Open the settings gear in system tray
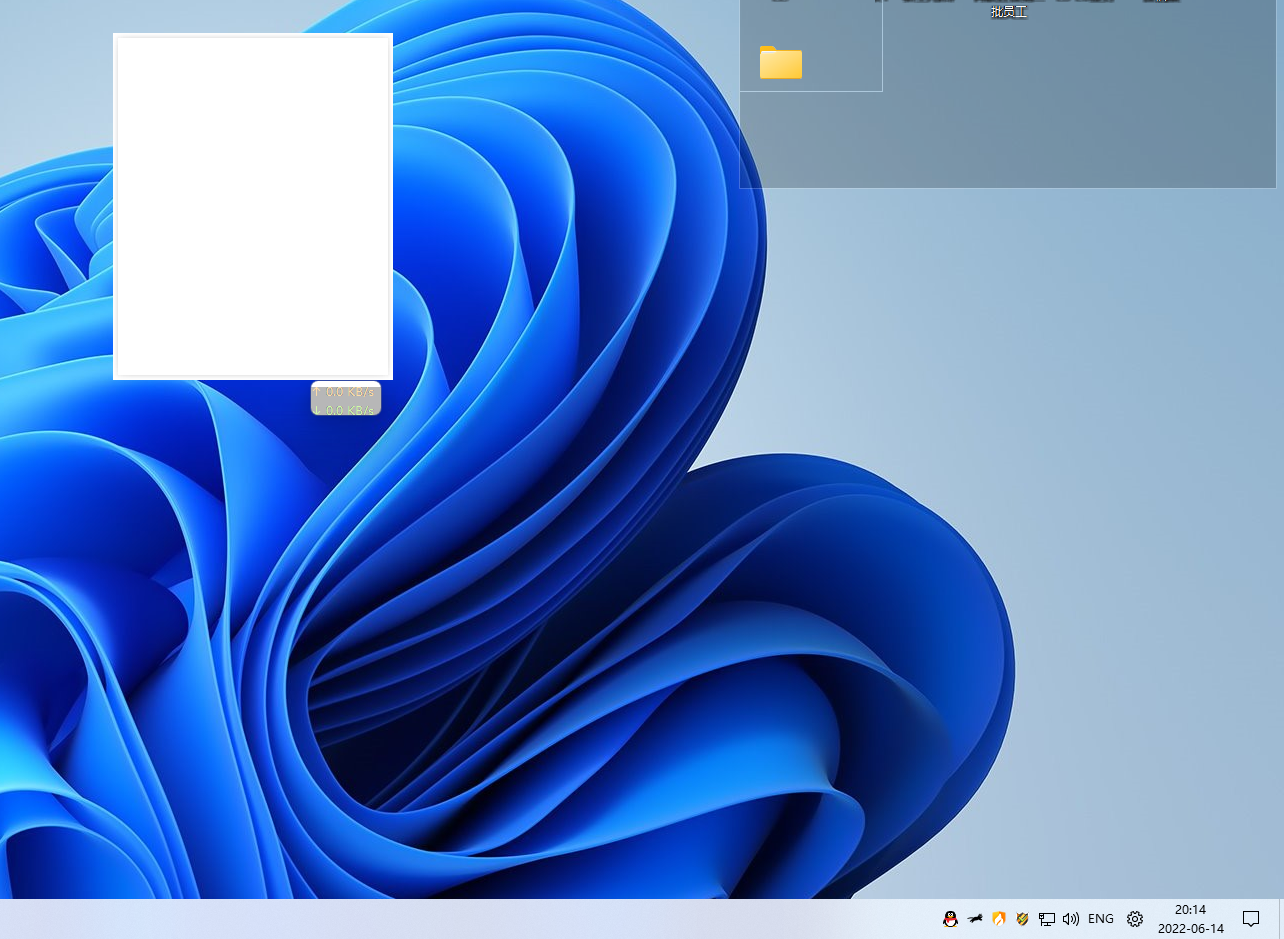This screenshot has width=1284, height=939. pos(1135,918)
